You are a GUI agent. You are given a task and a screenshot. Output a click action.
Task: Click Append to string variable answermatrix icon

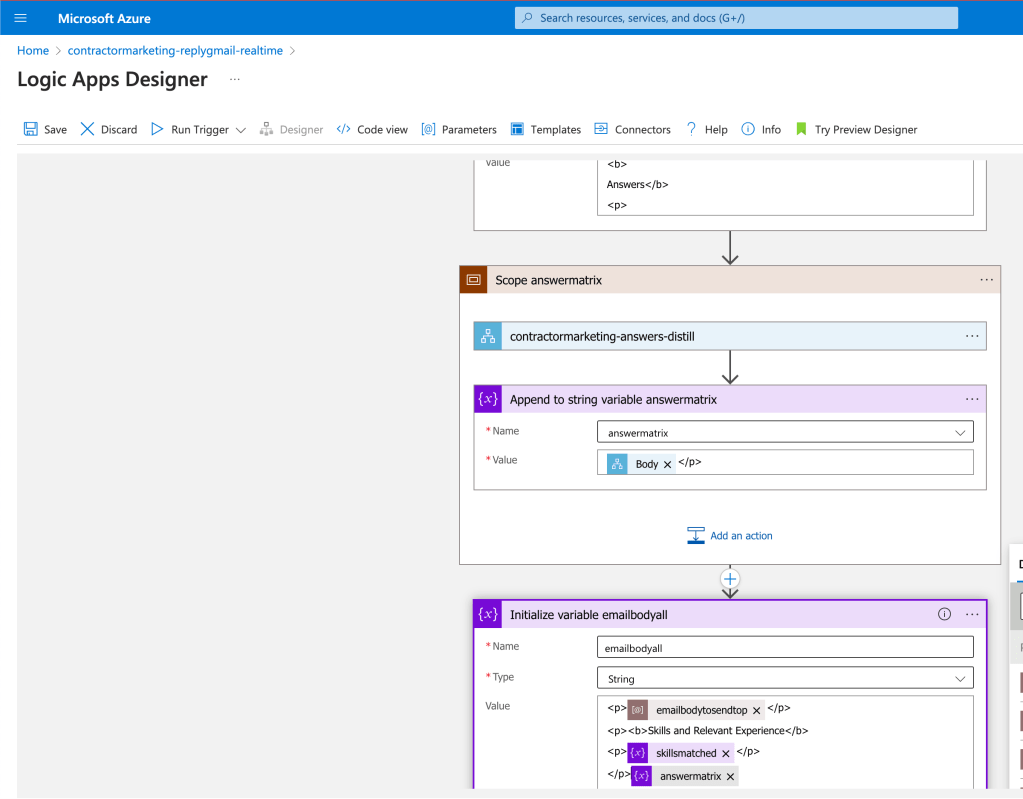click(488, 399)
